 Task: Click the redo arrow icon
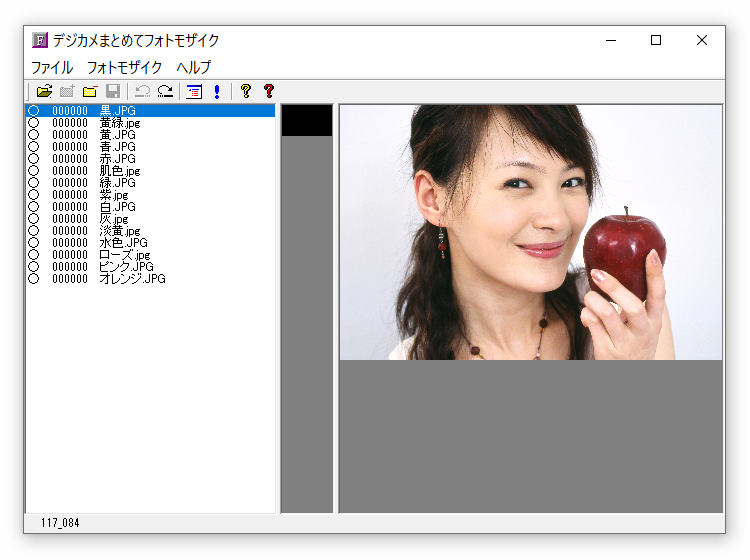coord(165,91)
